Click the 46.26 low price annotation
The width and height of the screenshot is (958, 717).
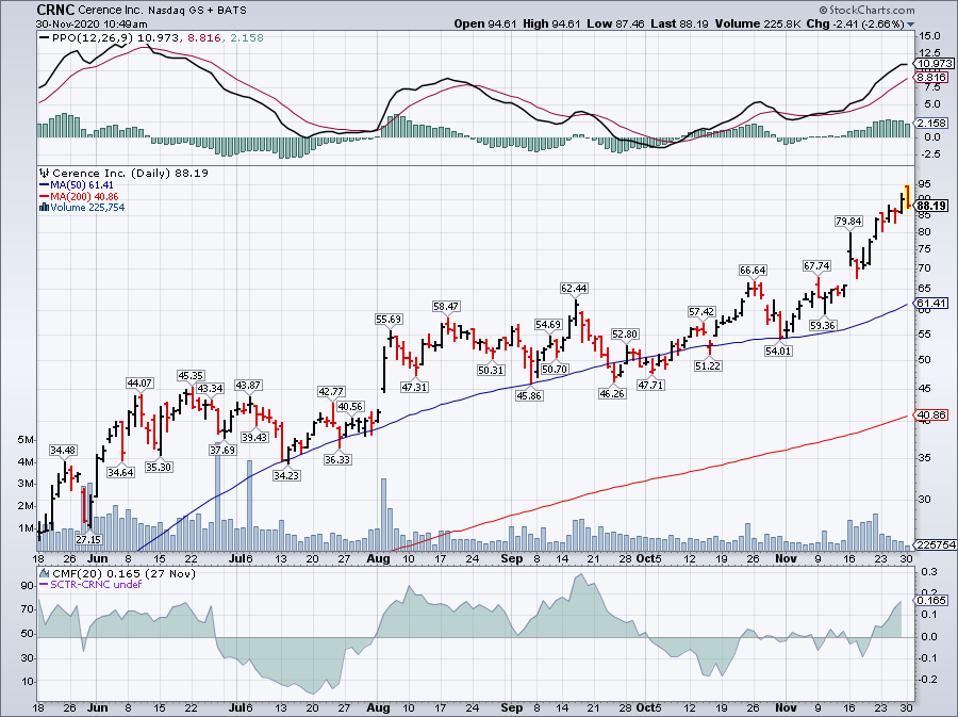click(x=612, y=394)
